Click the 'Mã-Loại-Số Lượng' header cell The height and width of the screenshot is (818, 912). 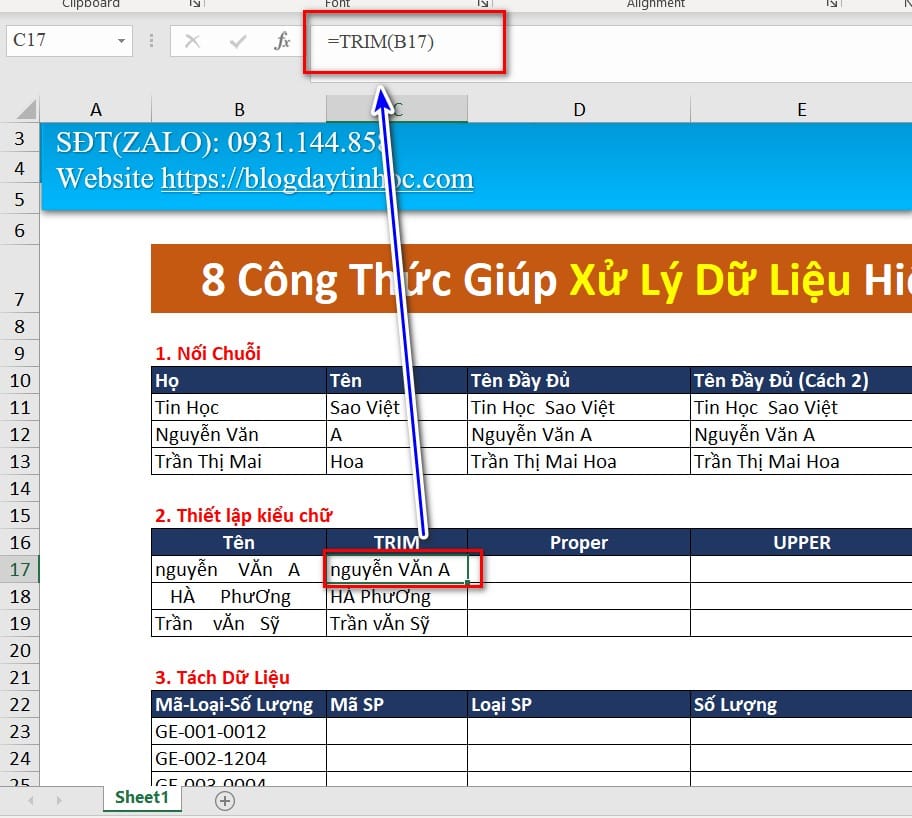(x=239, y=705)
